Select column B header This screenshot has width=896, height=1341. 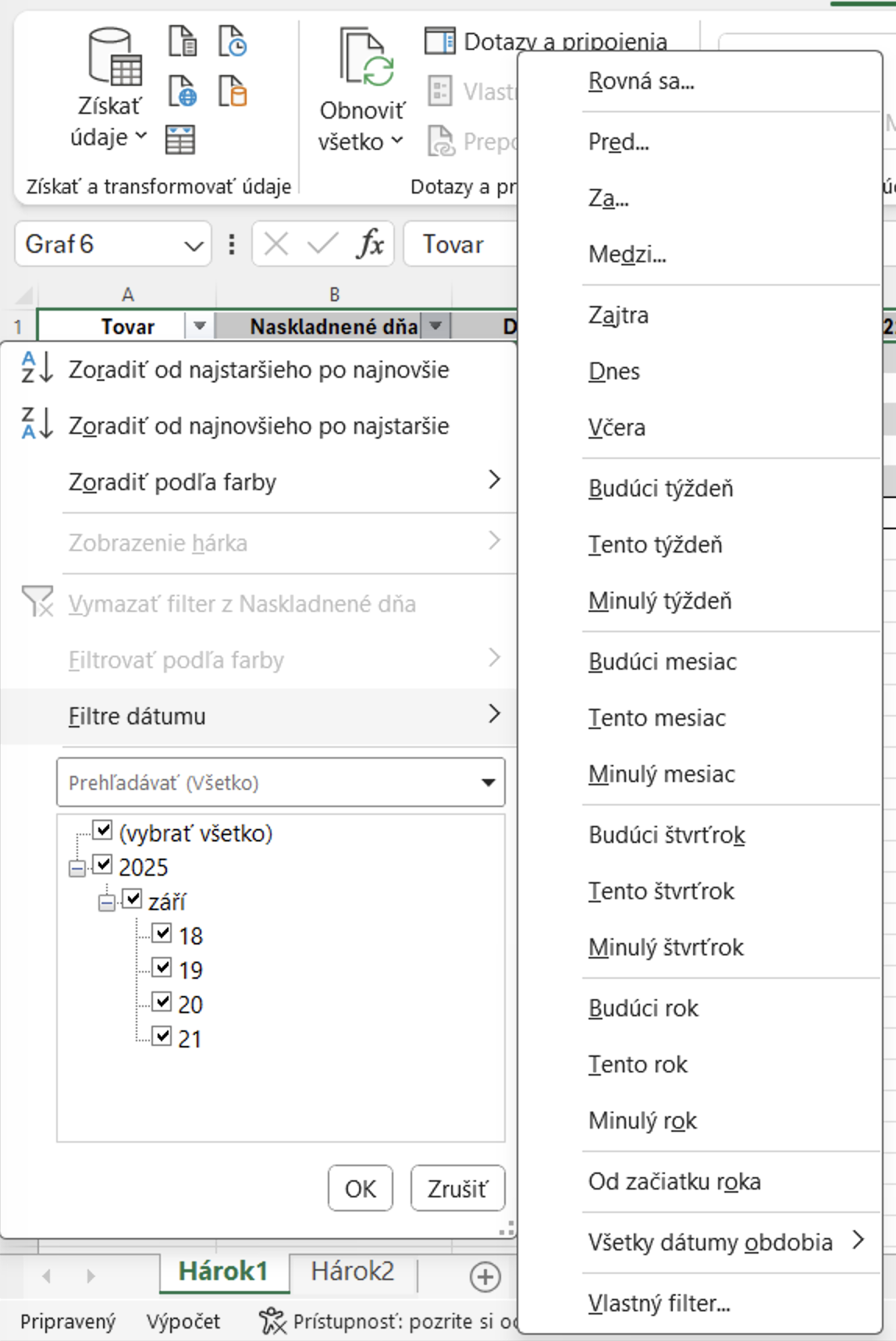(334, 294)
